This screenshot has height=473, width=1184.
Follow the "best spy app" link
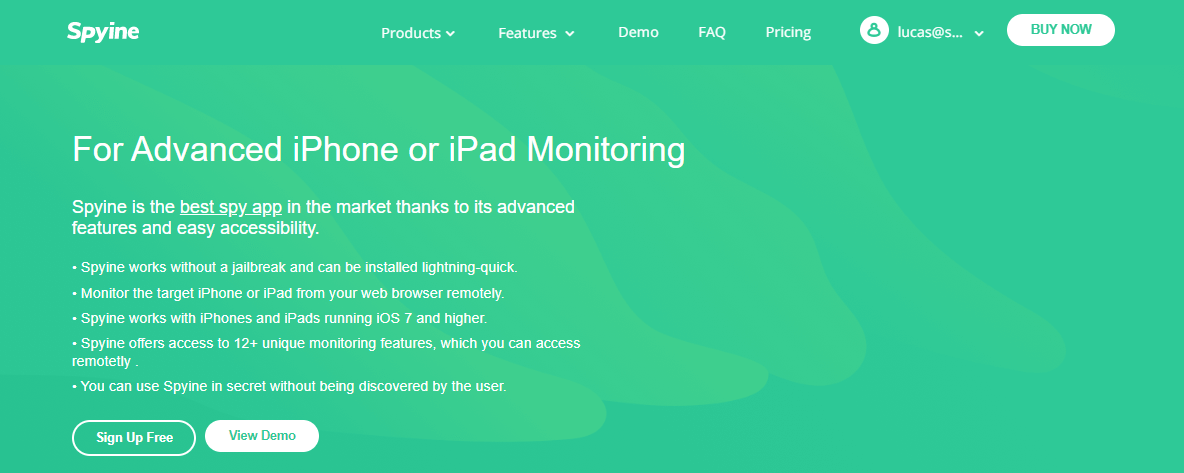tap(231, 207)
